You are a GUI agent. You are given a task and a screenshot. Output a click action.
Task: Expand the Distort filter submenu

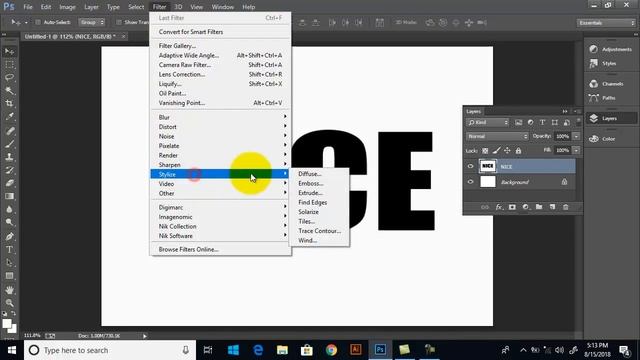click(221, 127)
